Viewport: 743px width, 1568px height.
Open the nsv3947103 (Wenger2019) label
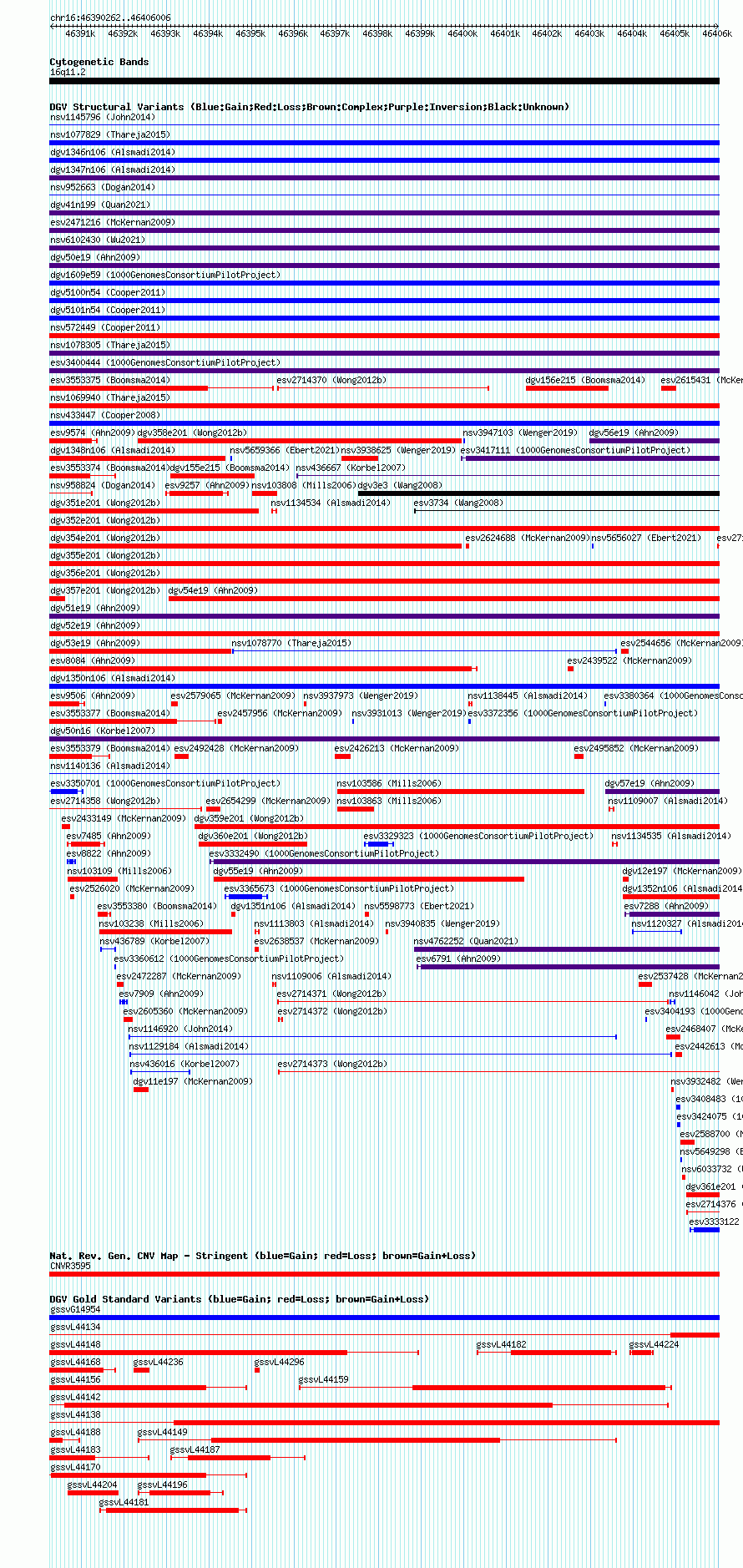520,432
